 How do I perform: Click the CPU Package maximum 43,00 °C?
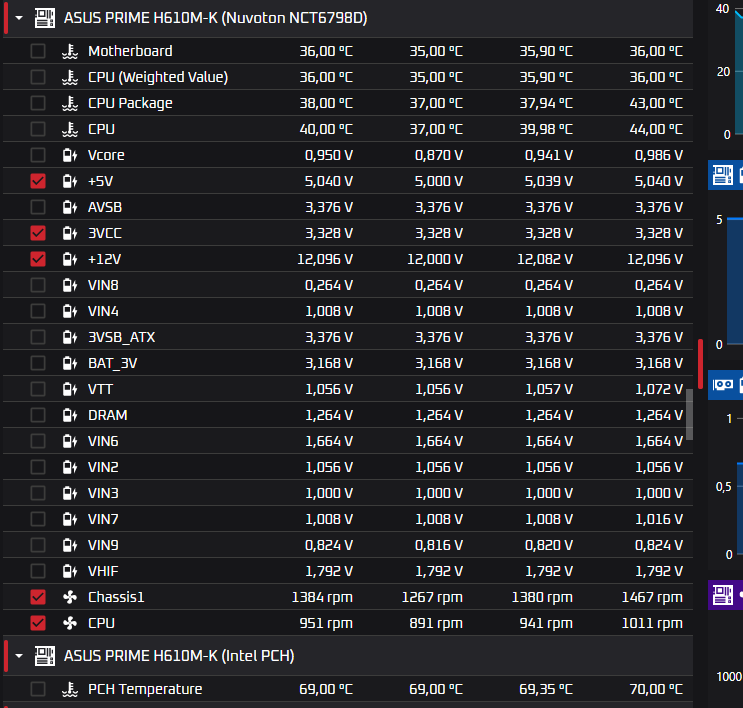(x=656, y=103)
